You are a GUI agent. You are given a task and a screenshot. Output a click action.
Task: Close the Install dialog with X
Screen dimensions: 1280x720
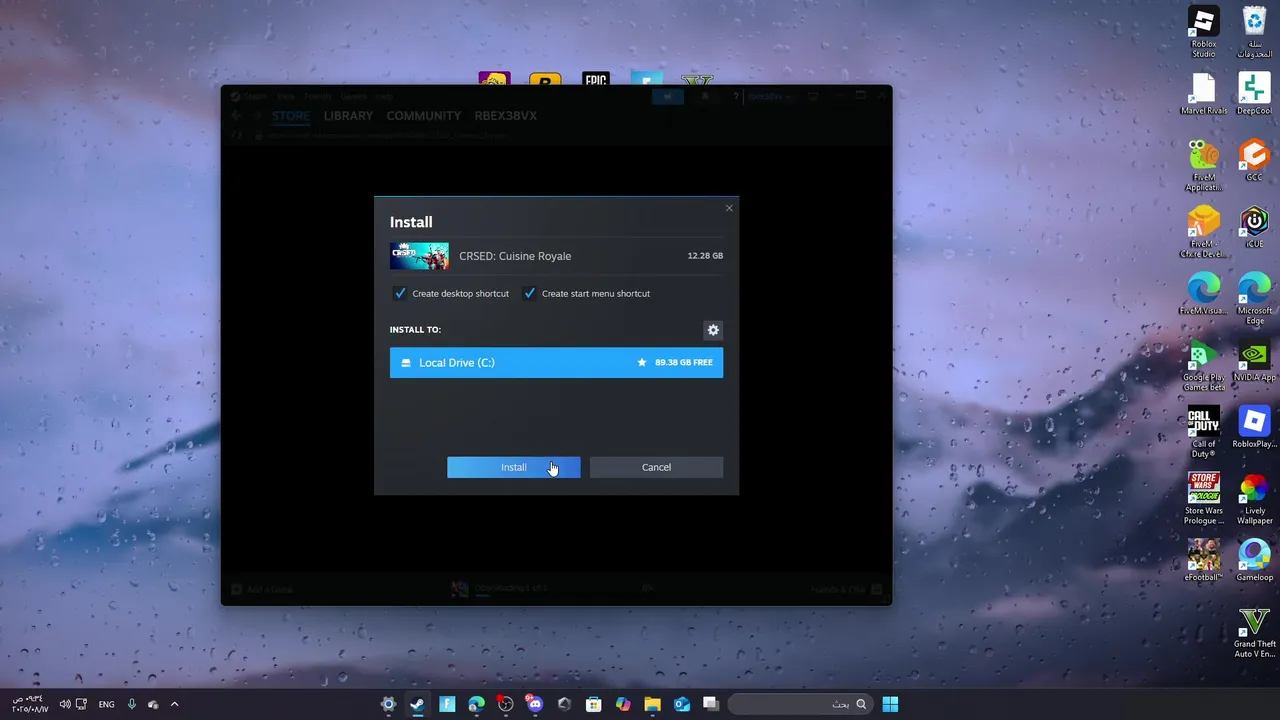coord(729,208)
